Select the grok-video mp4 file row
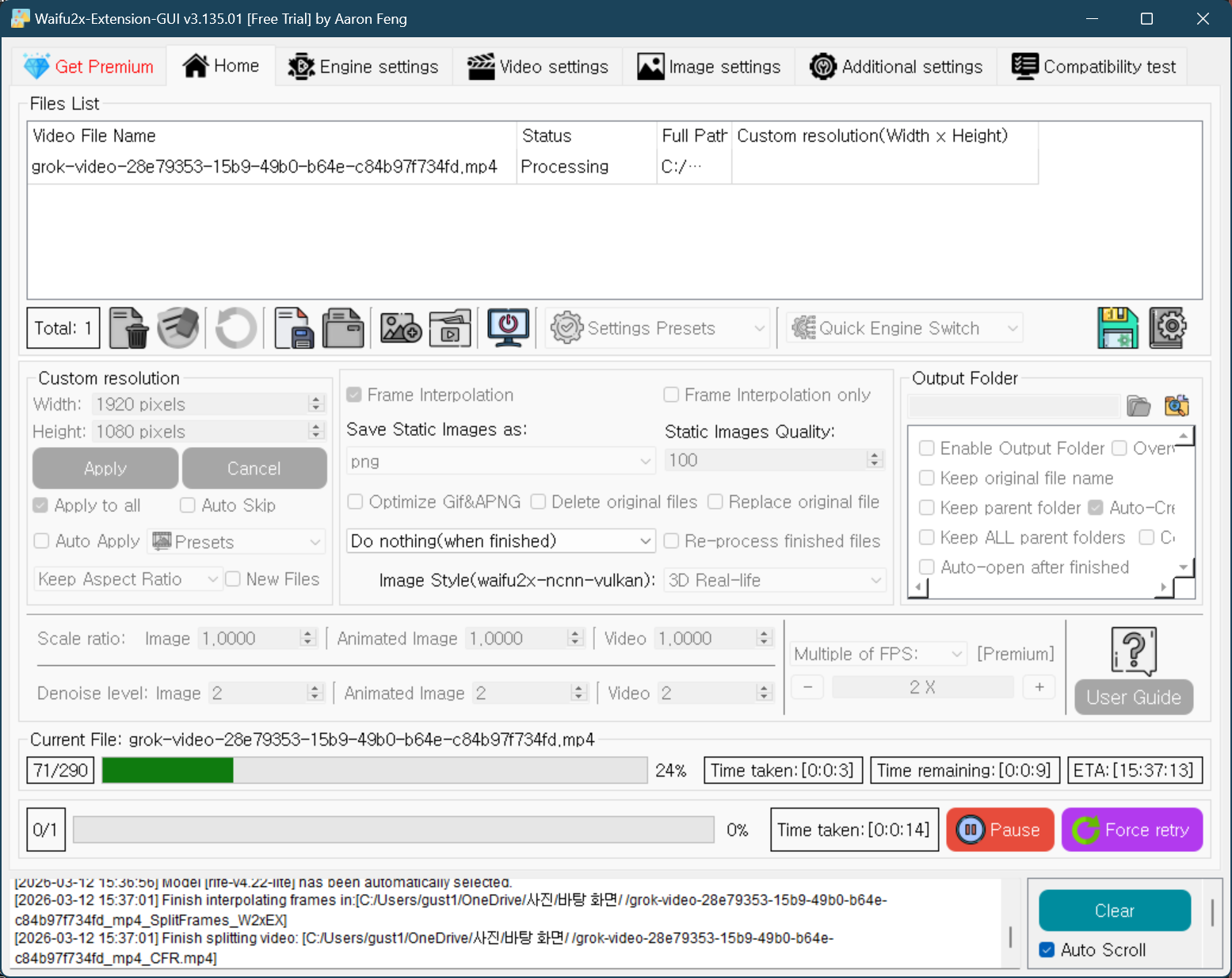 point(532,166)
